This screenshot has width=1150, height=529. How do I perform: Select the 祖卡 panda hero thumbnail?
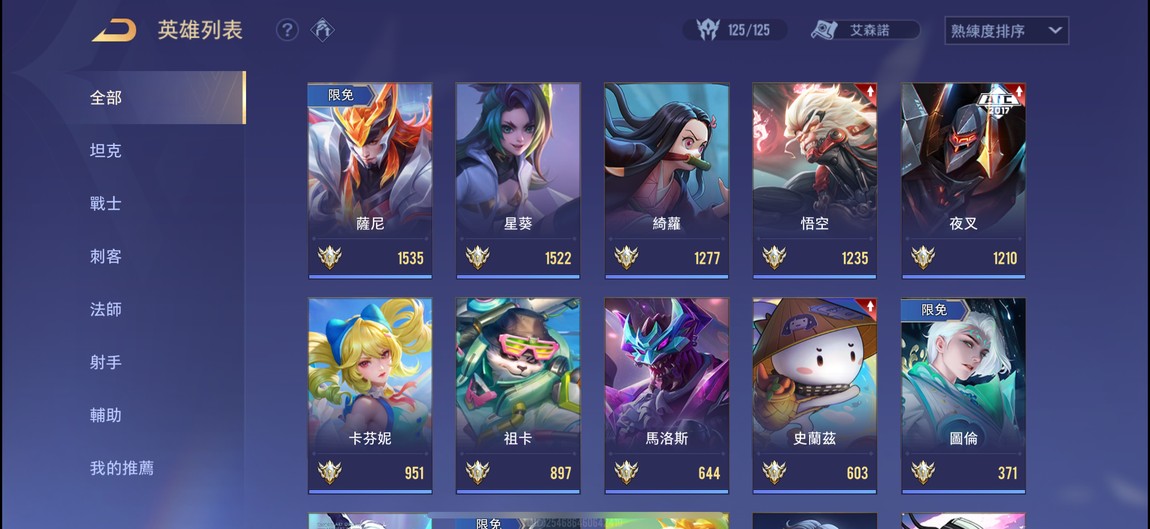(518, 395)
